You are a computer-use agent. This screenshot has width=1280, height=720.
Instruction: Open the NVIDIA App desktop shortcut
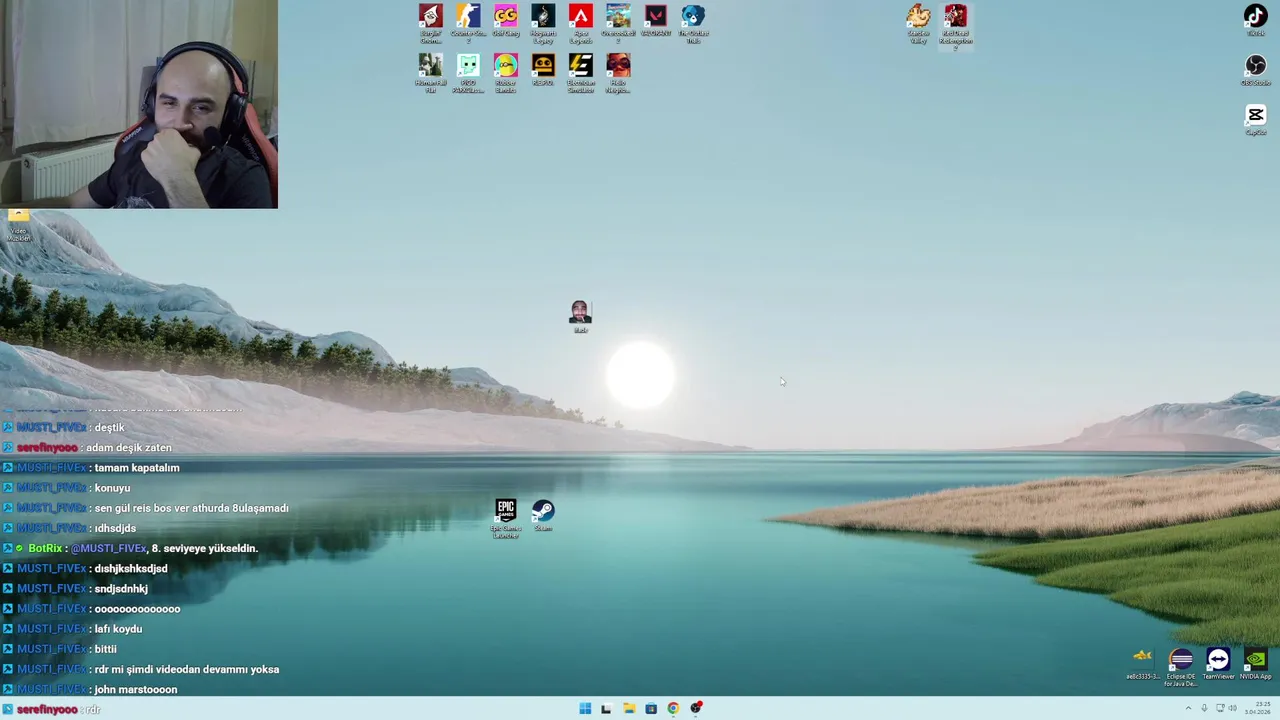(x=1256, y=664)
